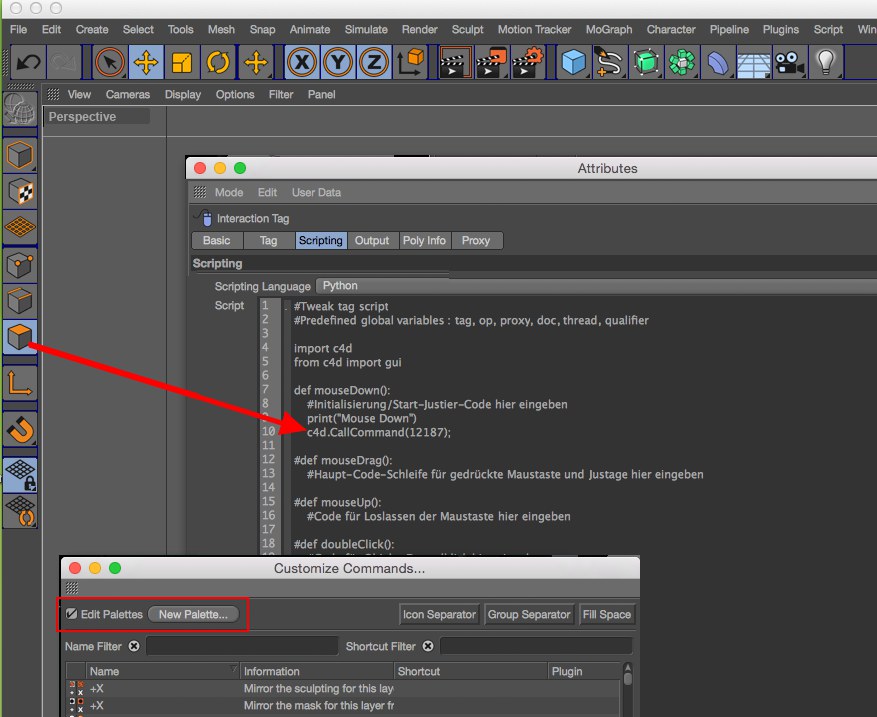Switch to Points mode
877x717 pixels.
(x=20, y=266)
